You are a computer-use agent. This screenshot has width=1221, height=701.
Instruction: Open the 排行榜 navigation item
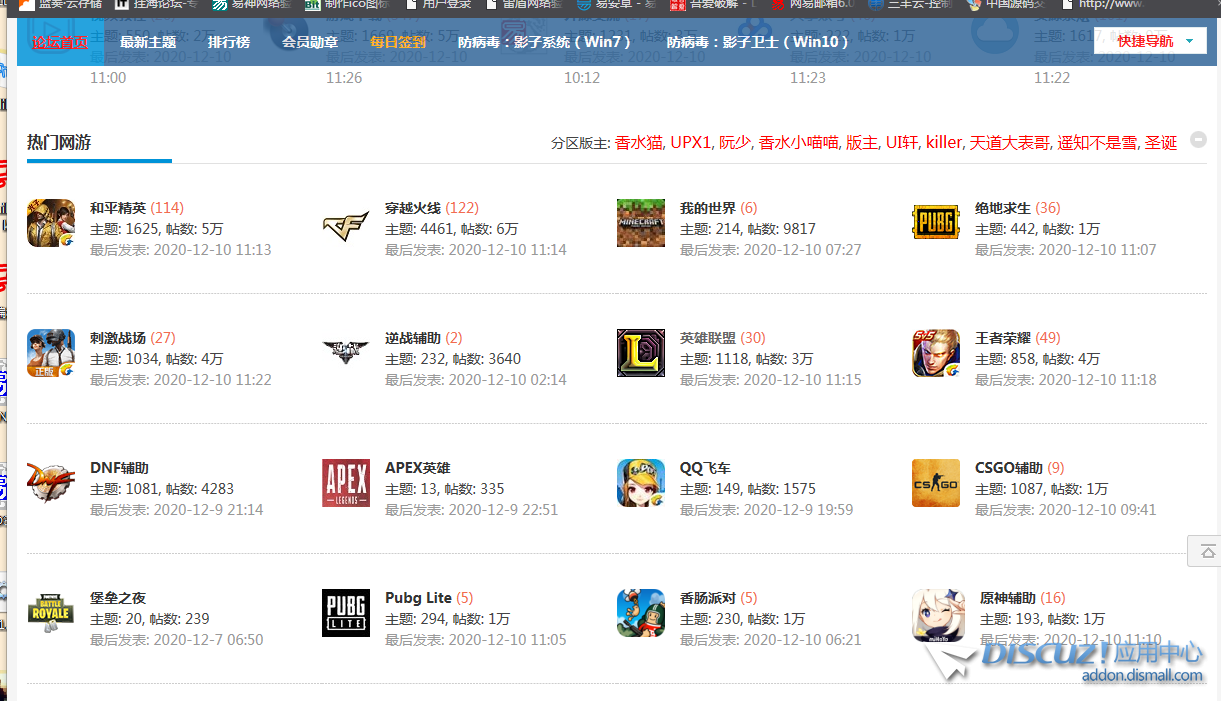point(229,42)
